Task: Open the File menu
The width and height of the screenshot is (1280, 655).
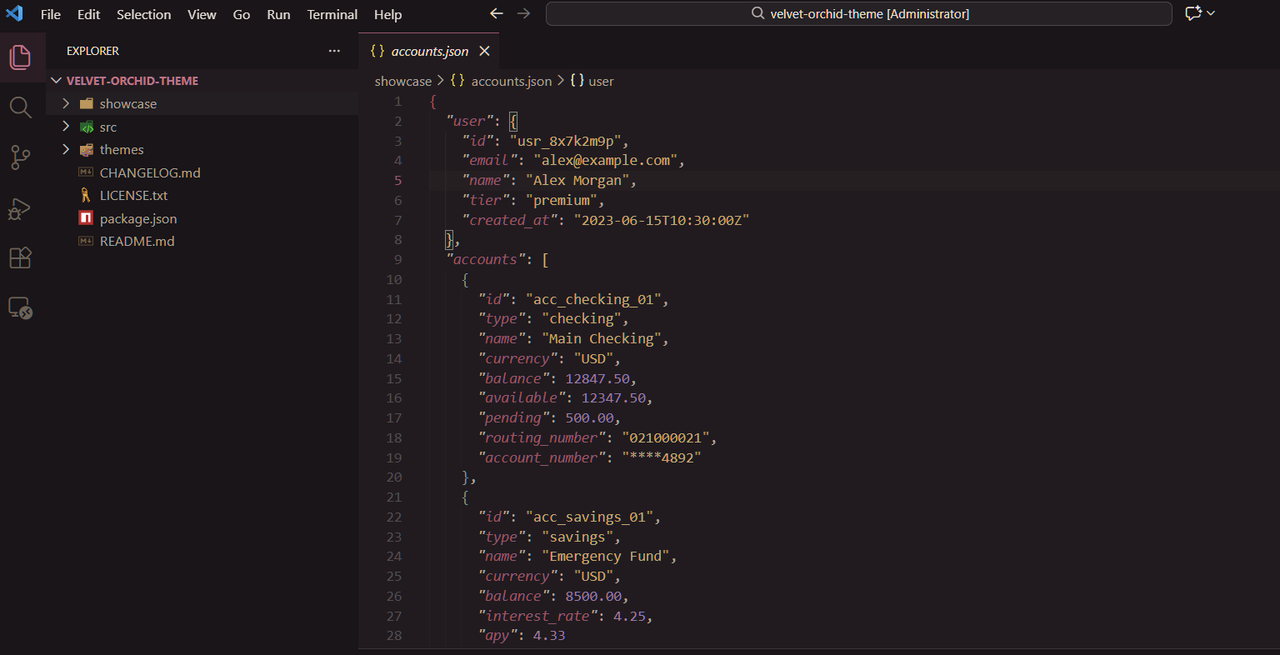Action: coord(51,14)
